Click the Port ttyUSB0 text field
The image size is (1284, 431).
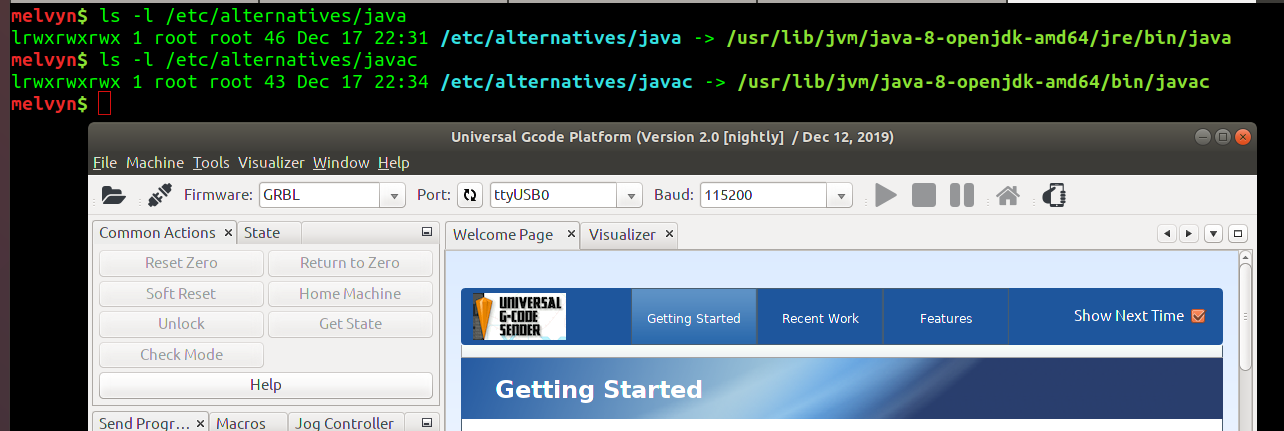pyautogui.click(x=554, y=195)
